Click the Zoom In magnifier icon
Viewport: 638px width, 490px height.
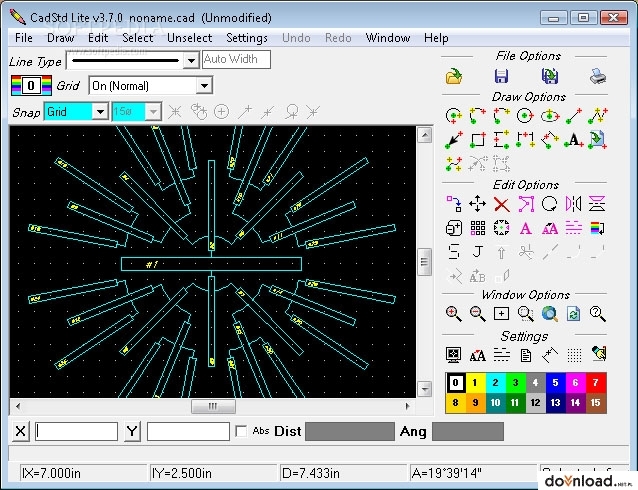(453, 314)
